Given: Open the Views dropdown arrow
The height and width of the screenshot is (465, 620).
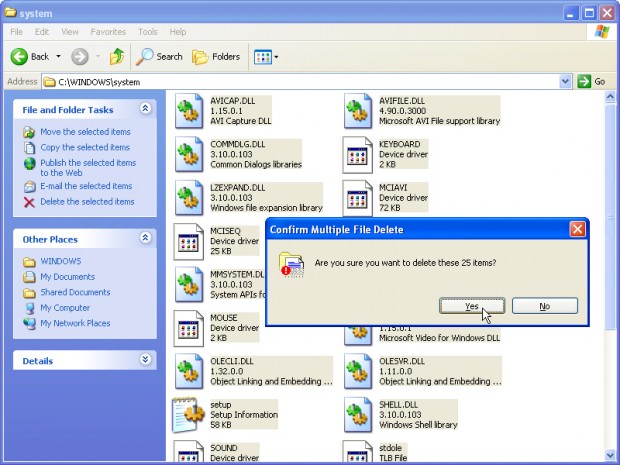Looking at the screenshot, I should pos(276,57).
